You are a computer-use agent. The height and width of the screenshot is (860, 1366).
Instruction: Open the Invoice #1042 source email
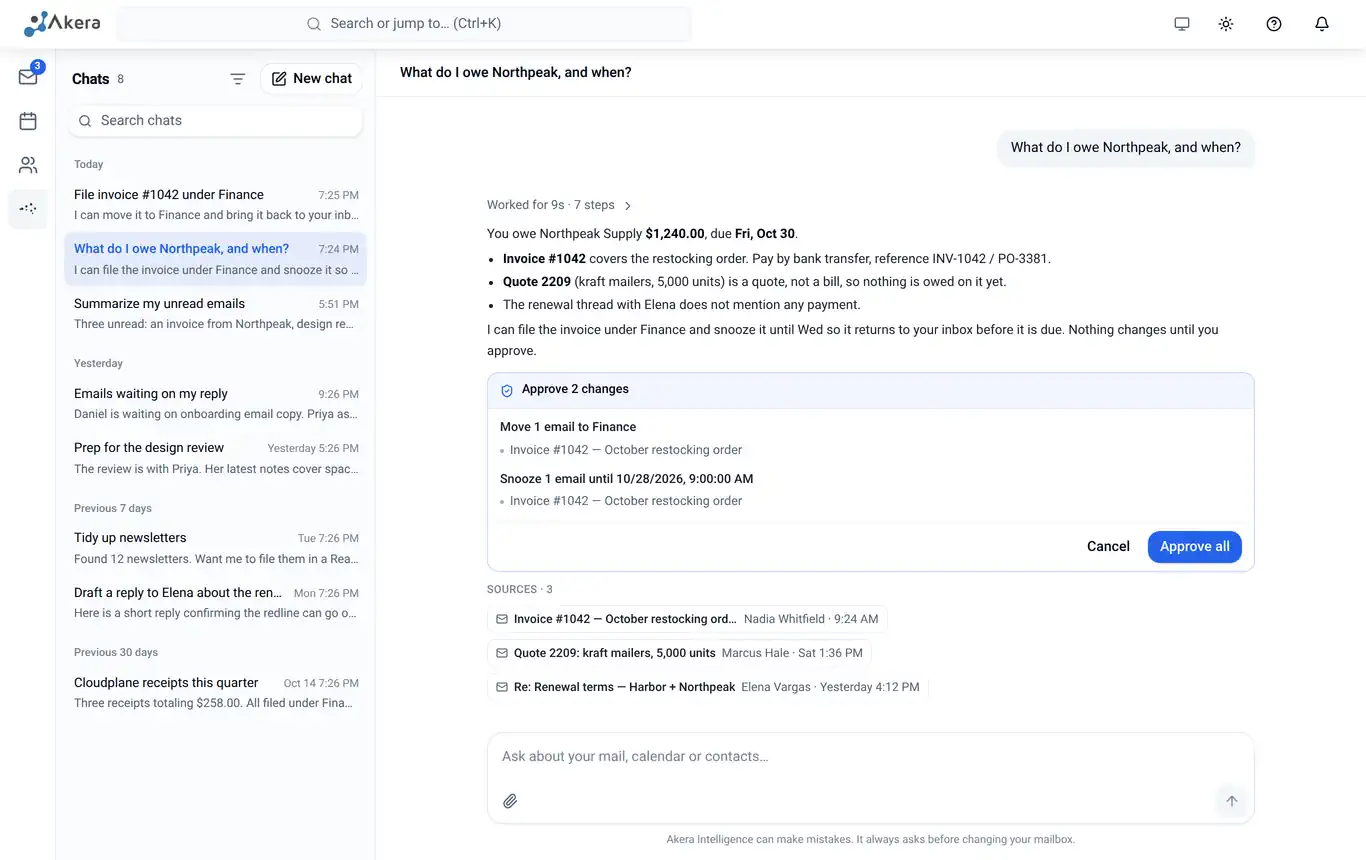tap(687, 619)
